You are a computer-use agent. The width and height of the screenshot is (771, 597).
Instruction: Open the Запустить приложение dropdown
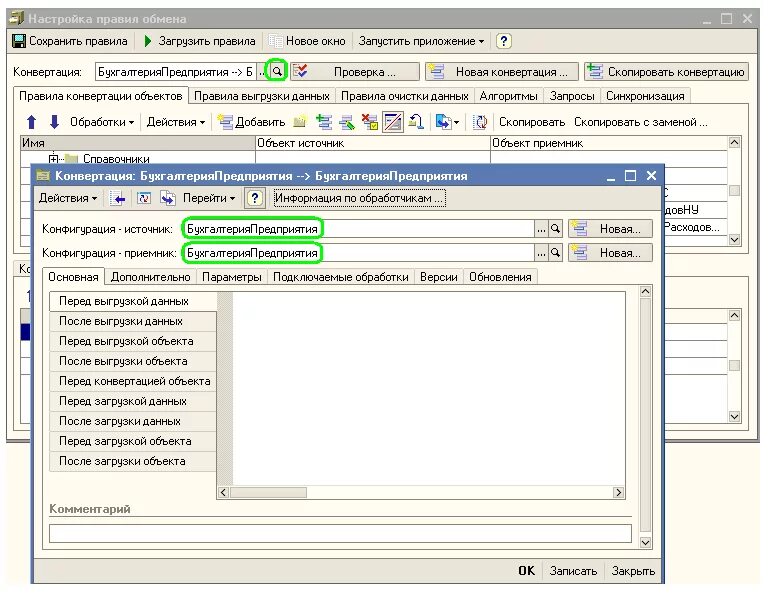421,41
